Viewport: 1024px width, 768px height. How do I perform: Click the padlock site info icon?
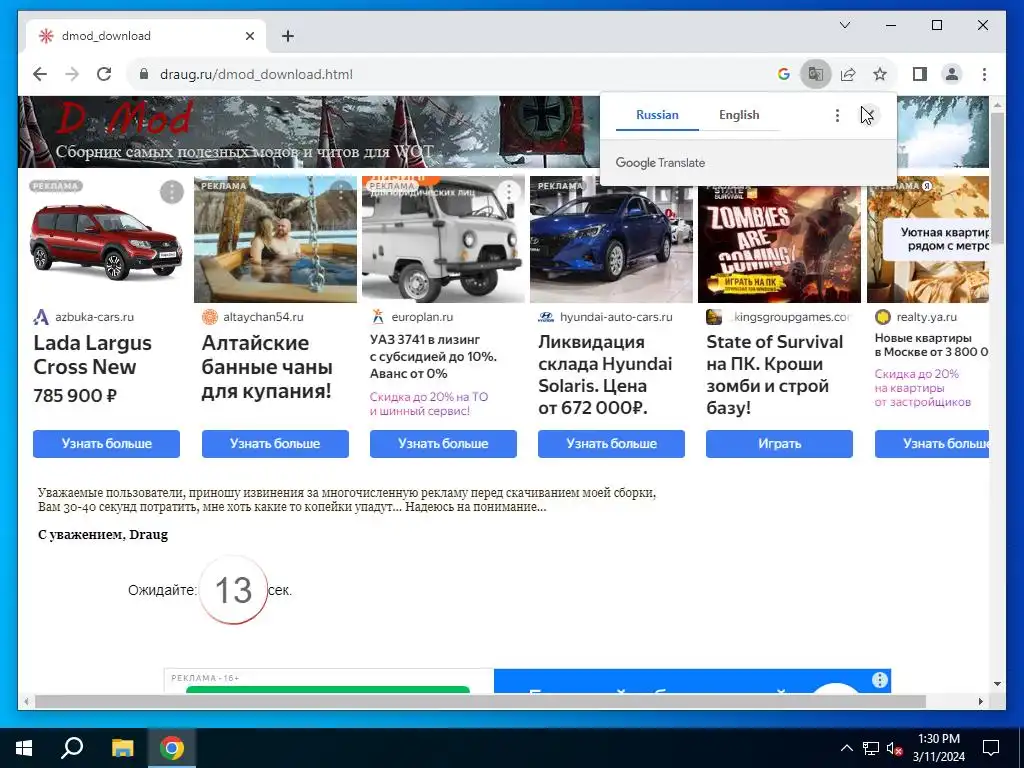144,74
